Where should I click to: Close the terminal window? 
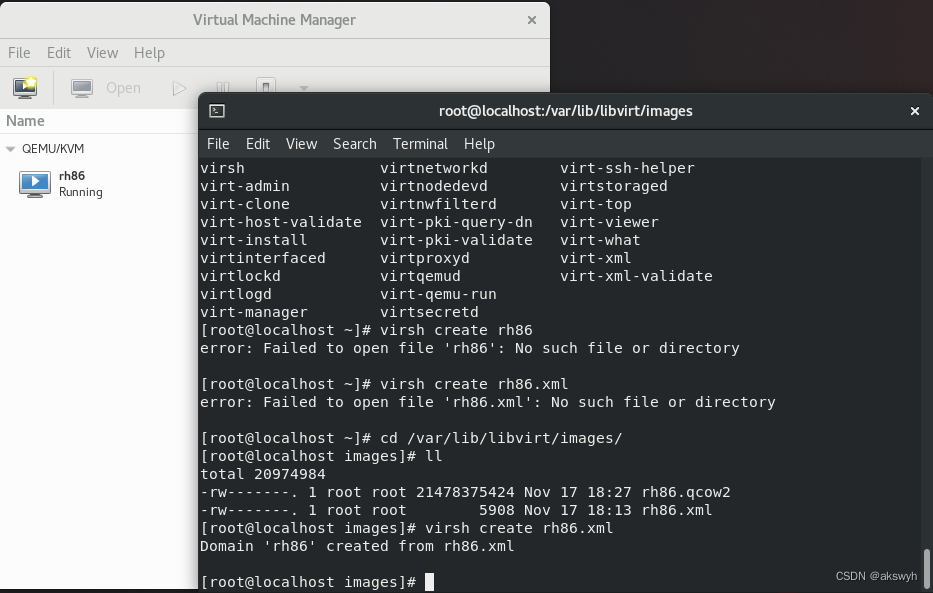coord(915,111)
